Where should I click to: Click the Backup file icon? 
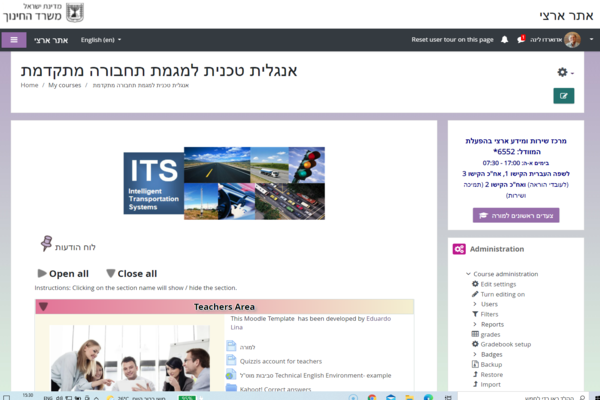pos(475,364)
